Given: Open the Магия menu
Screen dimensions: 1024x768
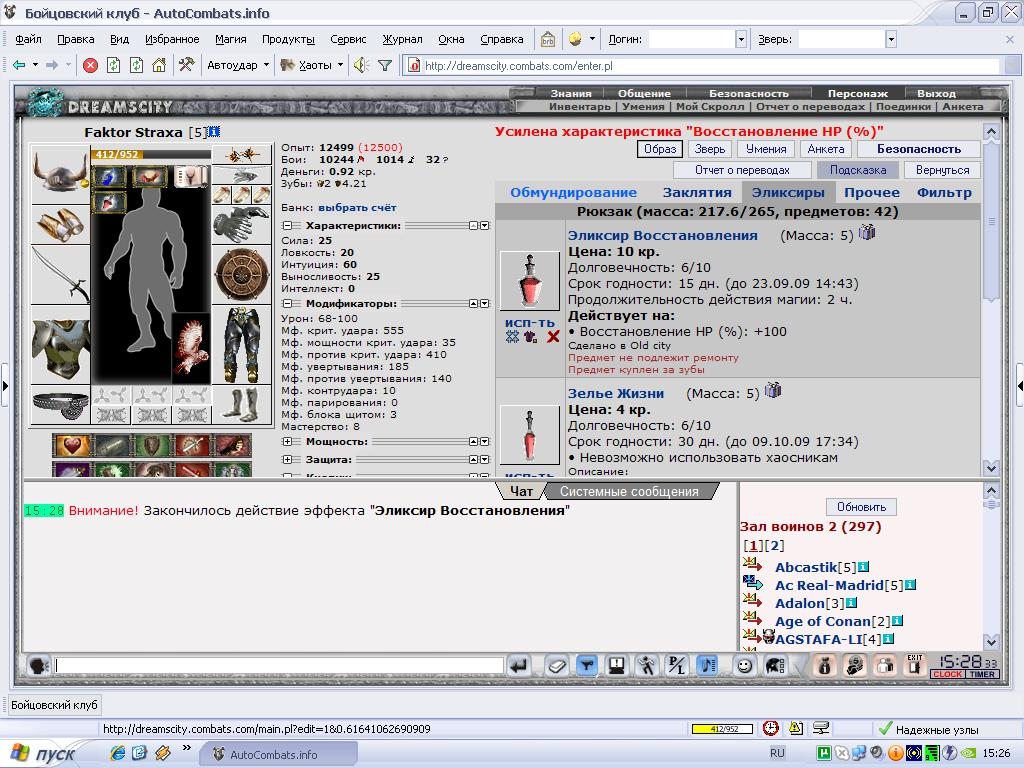Looking at the screenshot, I should [231, 39].
